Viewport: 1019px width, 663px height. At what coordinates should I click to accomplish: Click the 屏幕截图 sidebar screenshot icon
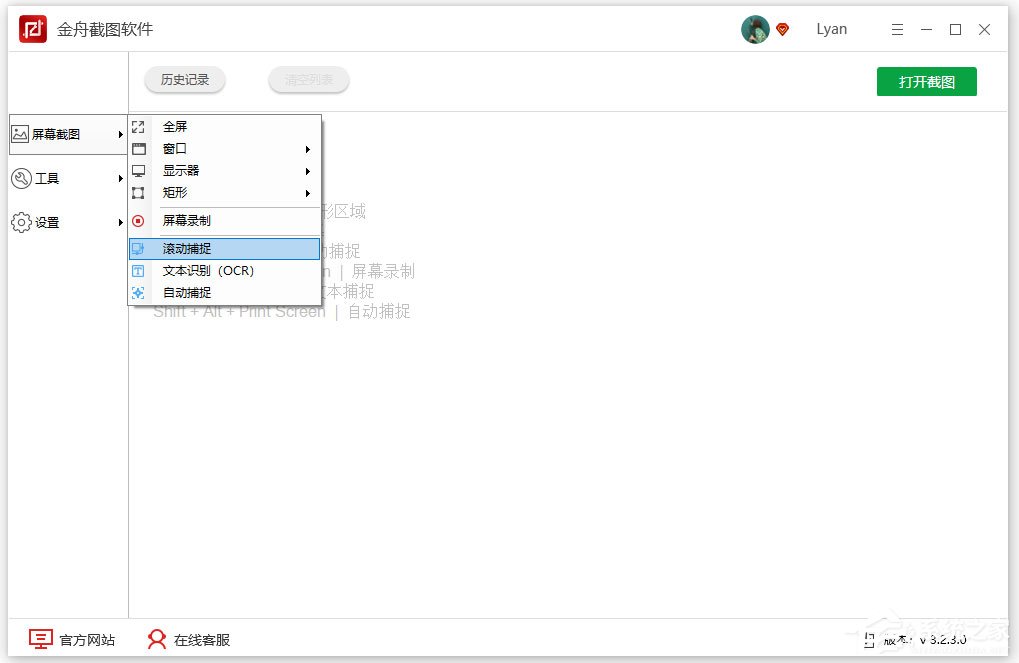22,131
